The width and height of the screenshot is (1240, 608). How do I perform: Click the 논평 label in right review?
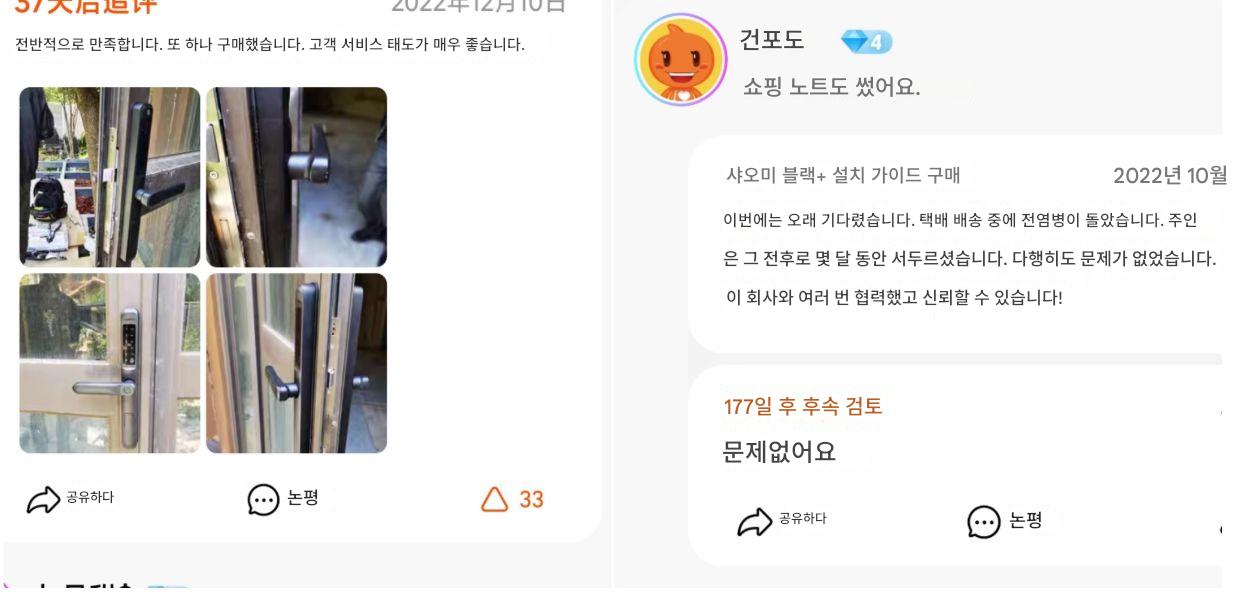[x=1025, y=521]
